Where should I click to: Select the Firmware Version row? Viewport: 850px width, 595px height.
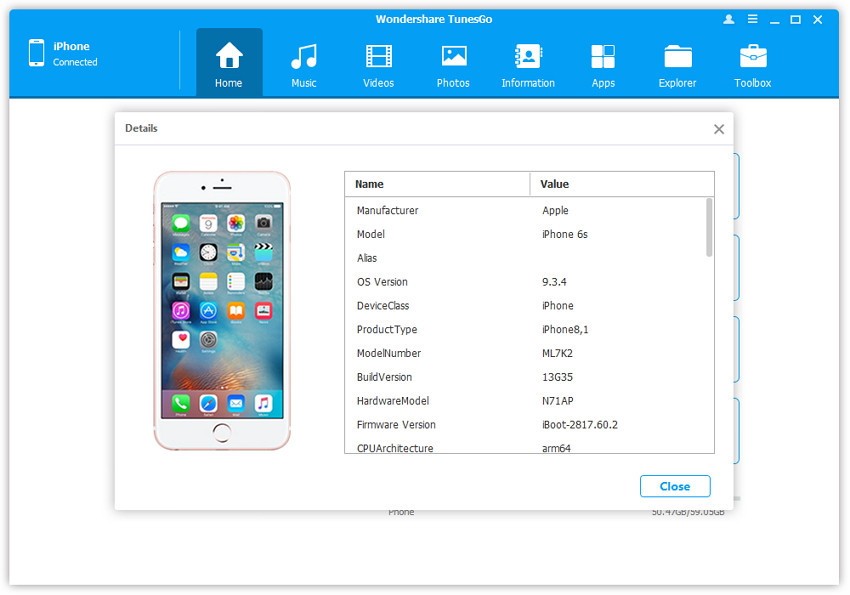point(525,425)
